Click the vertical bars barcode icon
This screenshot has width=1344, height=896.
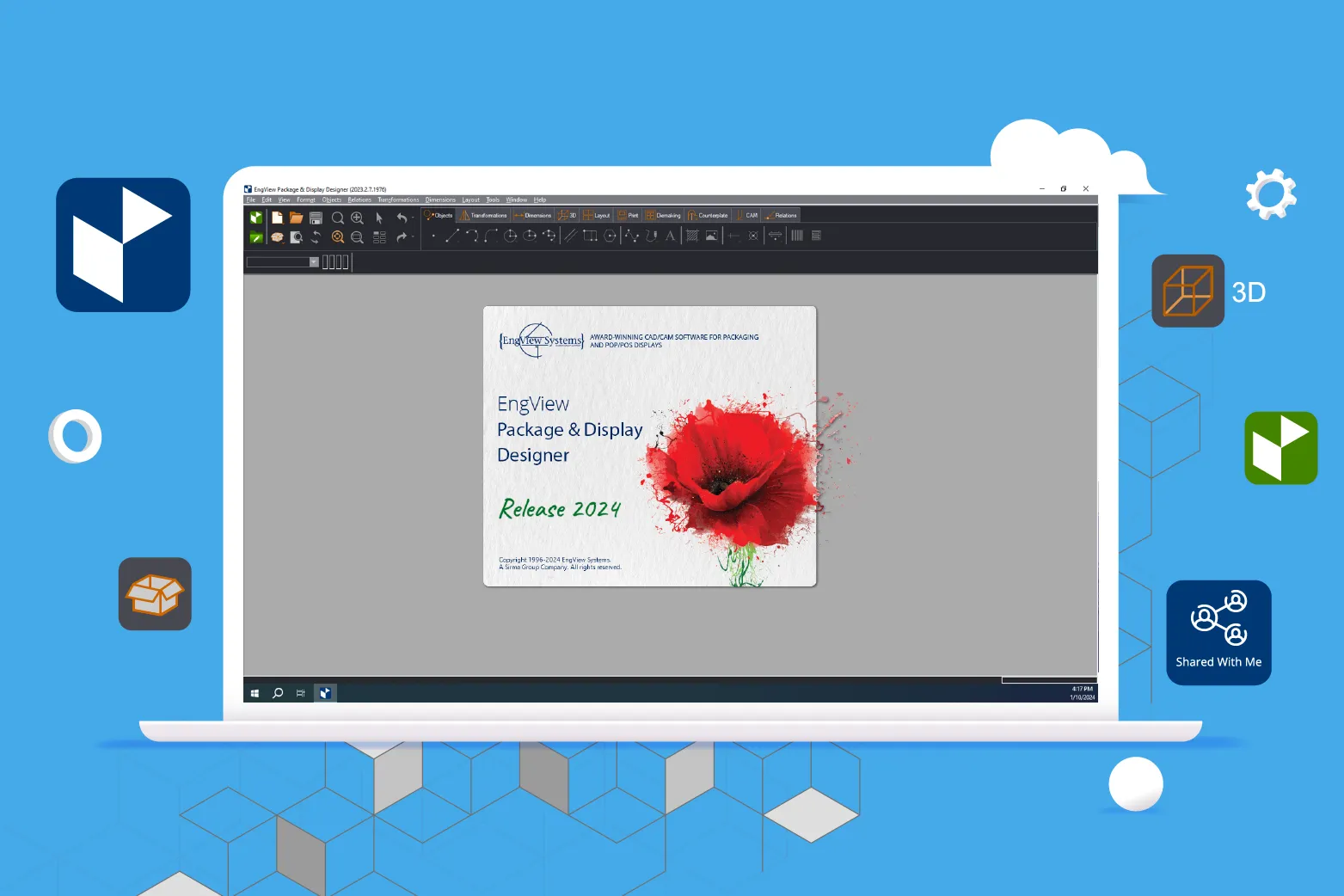tap(797, 236)
